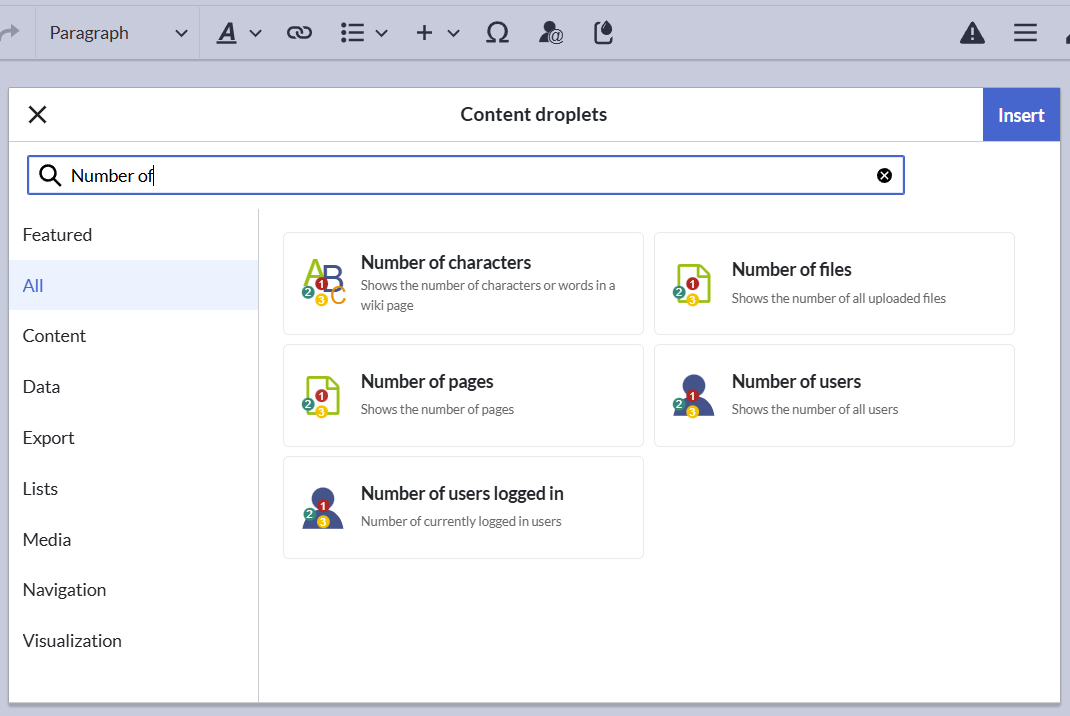Clear the search field text
The width and height of the screenshot is (1070, 716).
point(884,175)
